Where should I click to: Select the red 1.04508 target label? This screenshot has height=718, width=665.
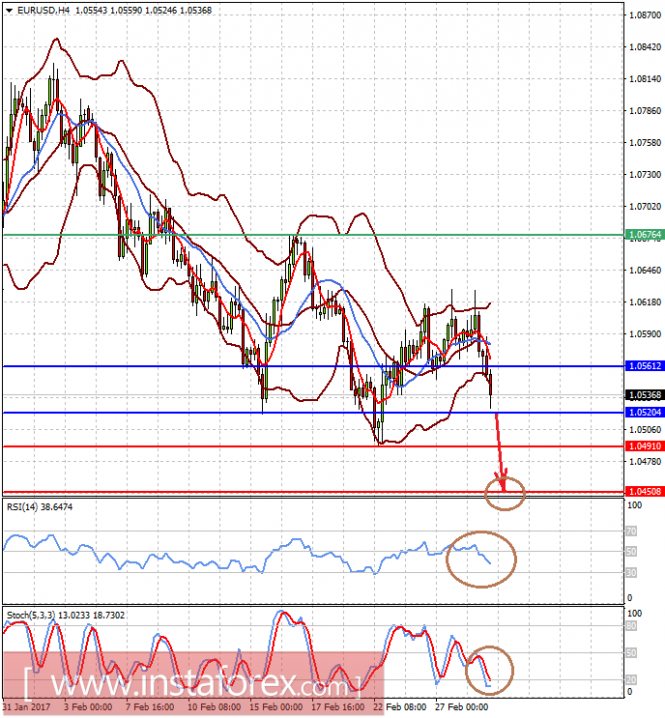pos(645,492)
